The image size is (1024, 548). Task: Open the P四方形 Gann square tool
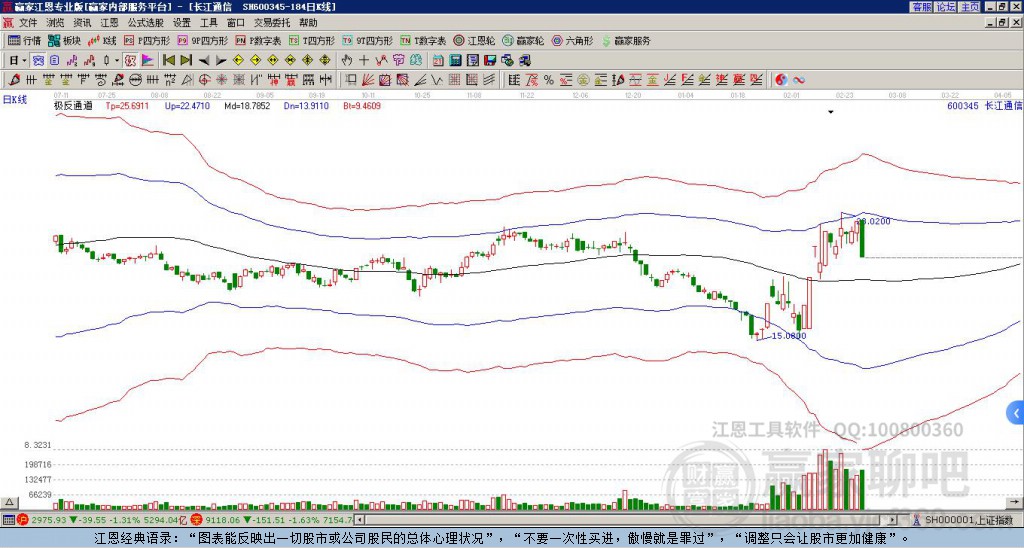(x=147, y=40)
